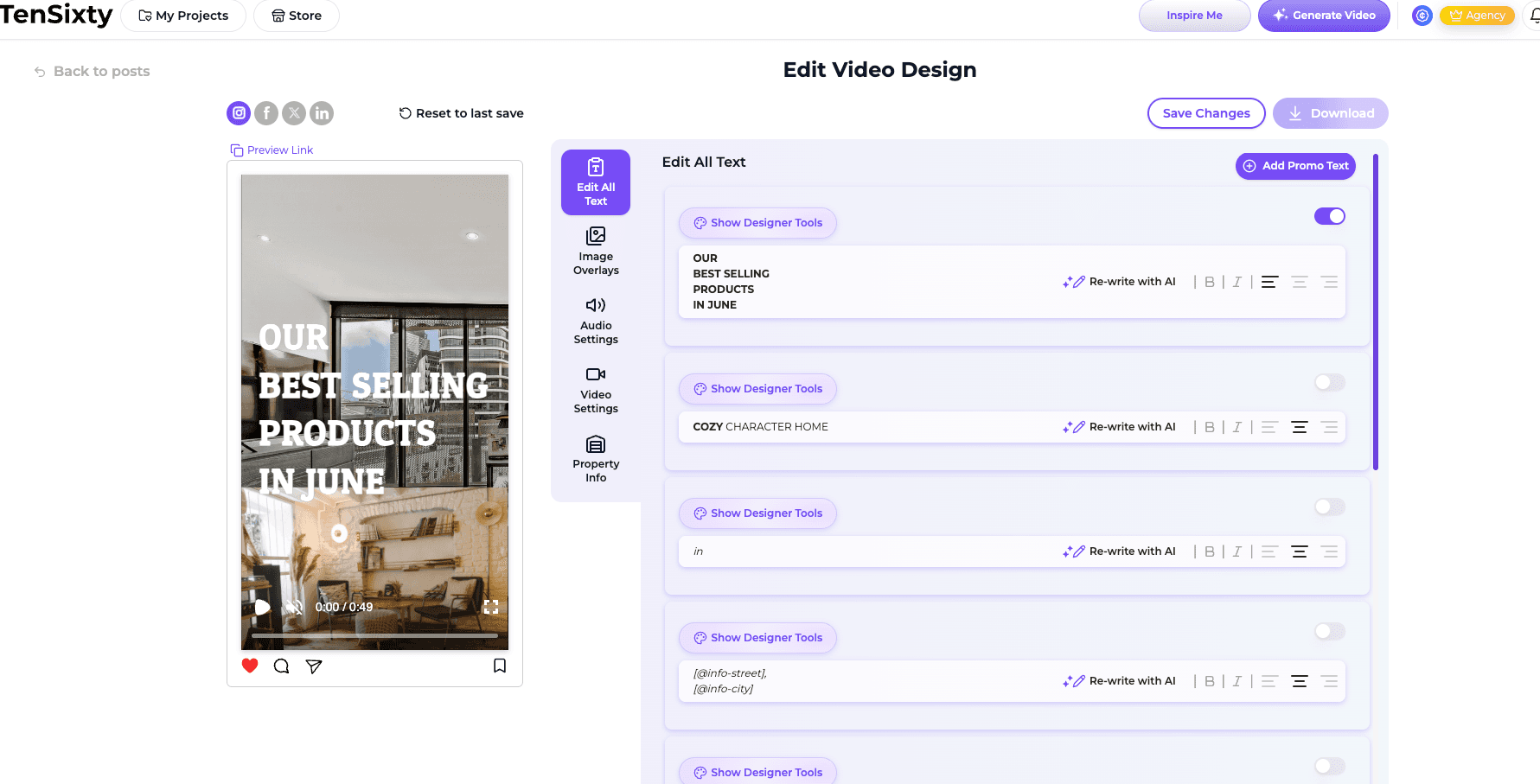Click the Inspire Me button
1540x784 pixels.
1195,16
